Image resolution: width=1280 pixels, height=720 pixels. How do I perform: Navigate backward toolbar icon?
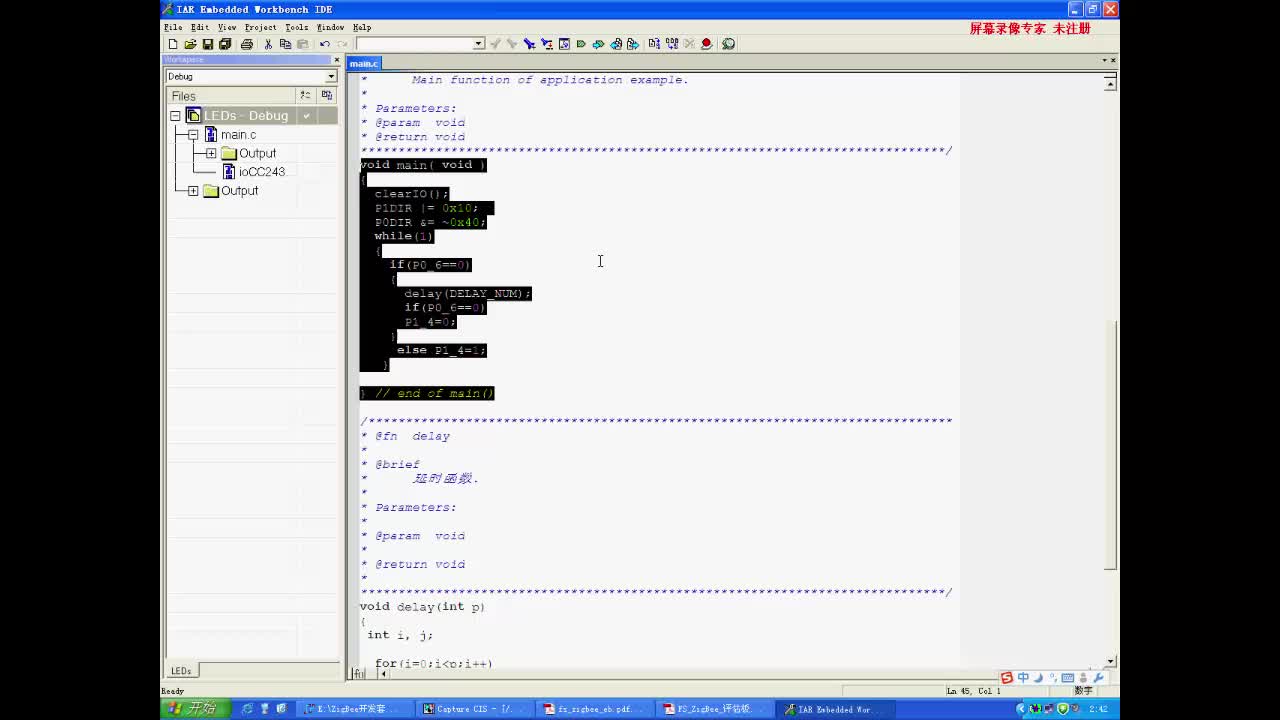(x=615, y=44)
